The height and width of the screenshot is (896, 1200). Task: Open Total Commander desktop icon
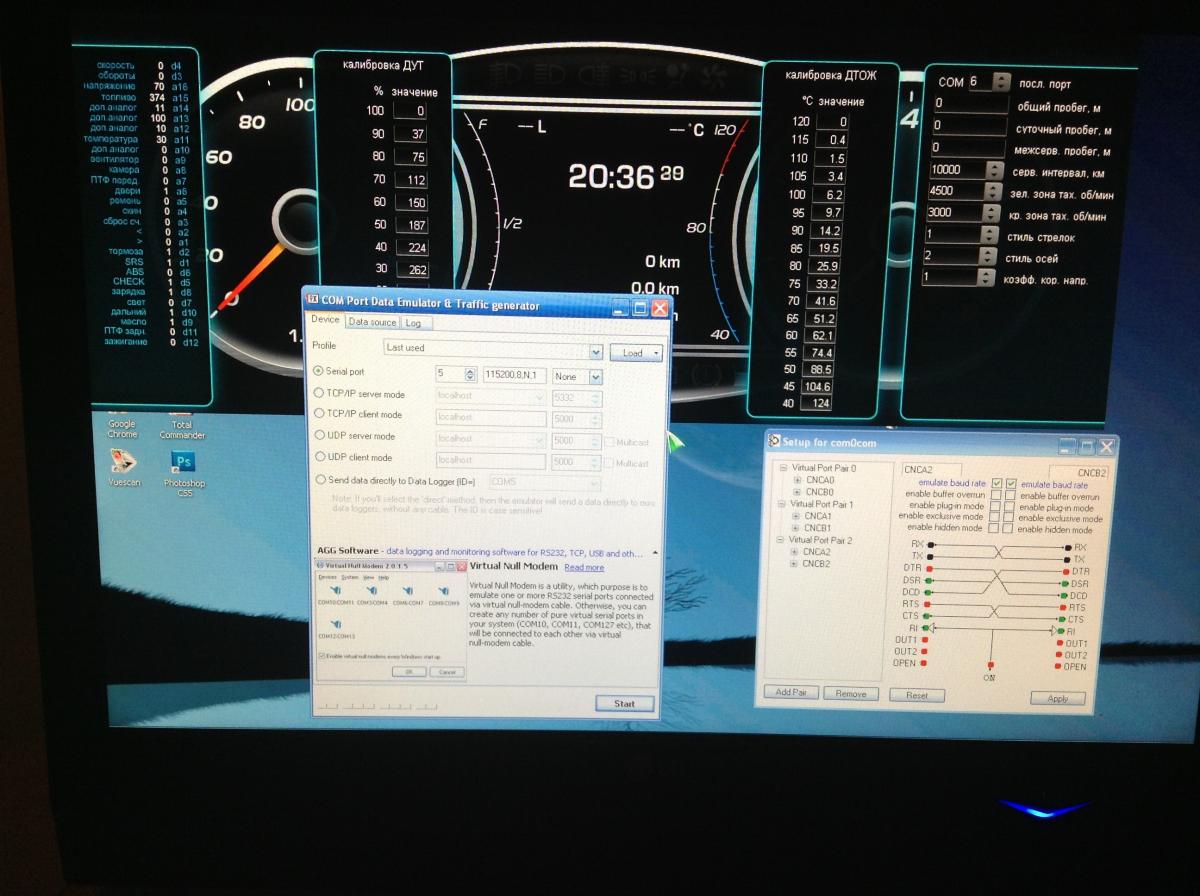coord(182,427)
